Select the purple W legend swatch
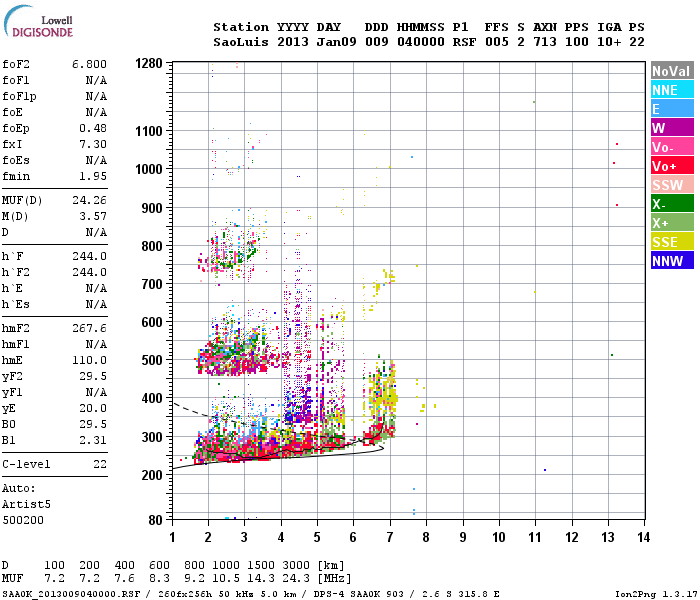 (672, 128)
